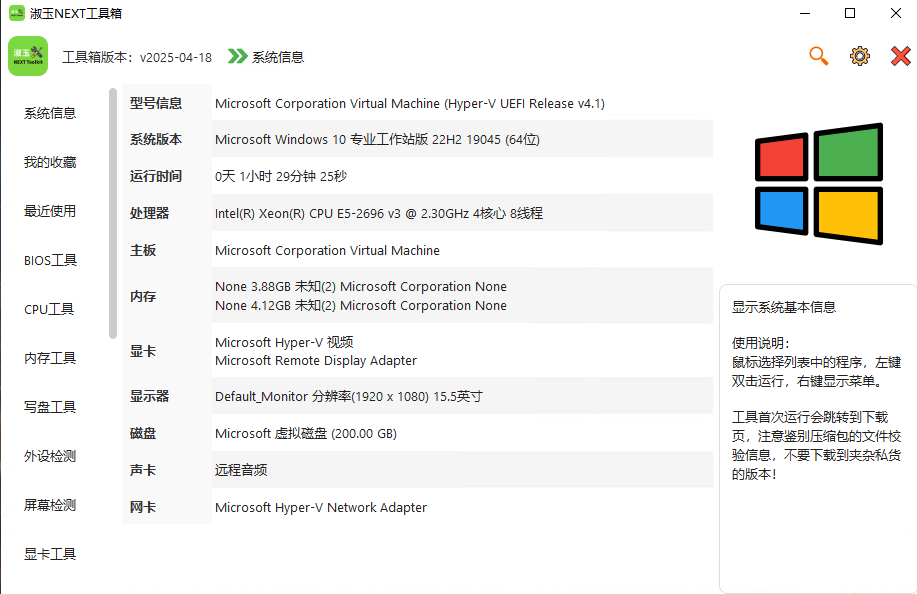Minimize the toolbox window

click(x=805, y=13)
